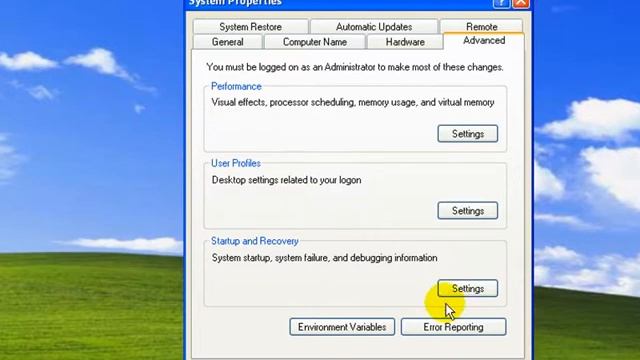
Task: Switch to the System Restore tab
Action: tap(251, 27)
